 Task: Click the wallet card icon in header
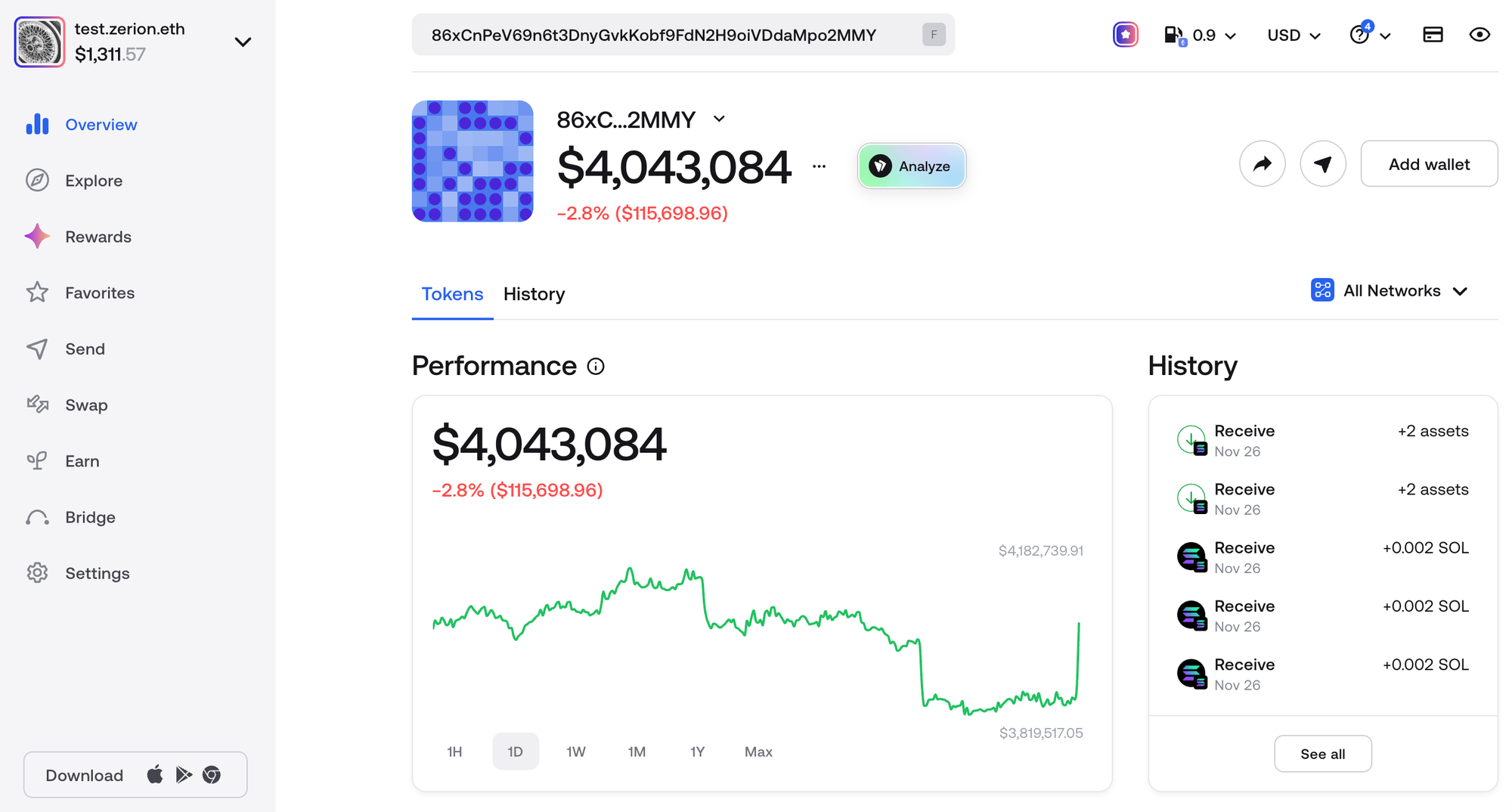coord(1433,35)
